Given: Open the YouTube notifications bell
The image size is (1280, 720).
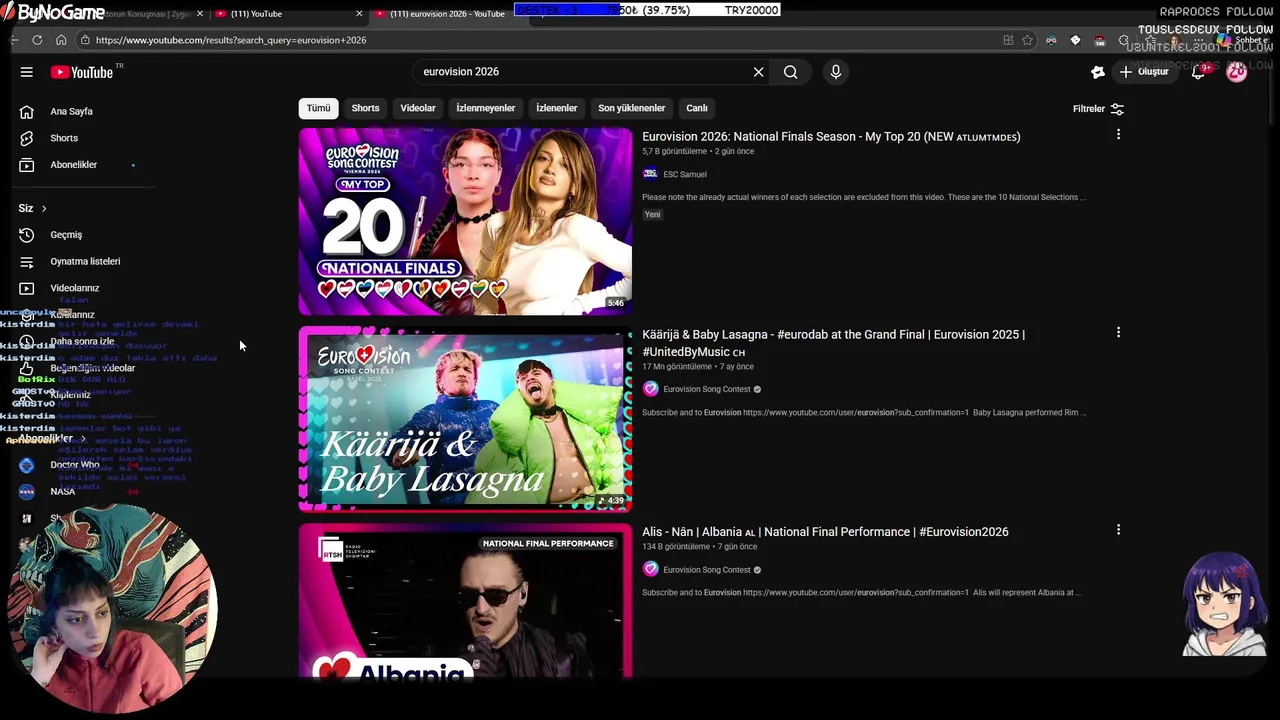Looking at the screenshot, I should (x=1198, y=72).
